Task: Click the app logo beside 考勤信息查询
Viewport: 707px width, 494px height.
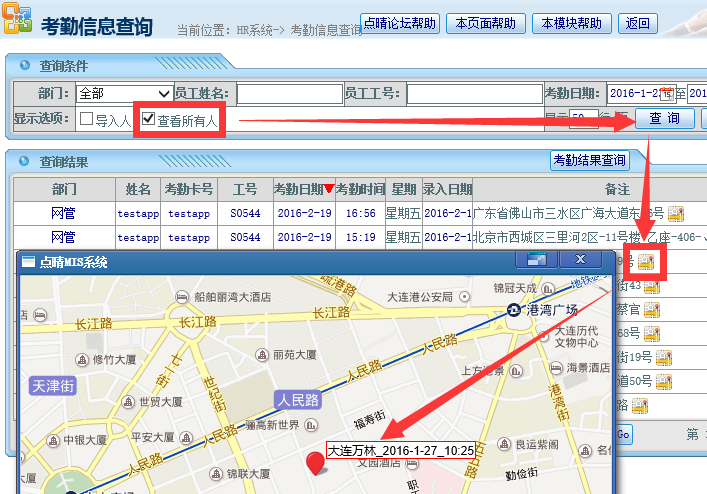Action: (17, 18)
